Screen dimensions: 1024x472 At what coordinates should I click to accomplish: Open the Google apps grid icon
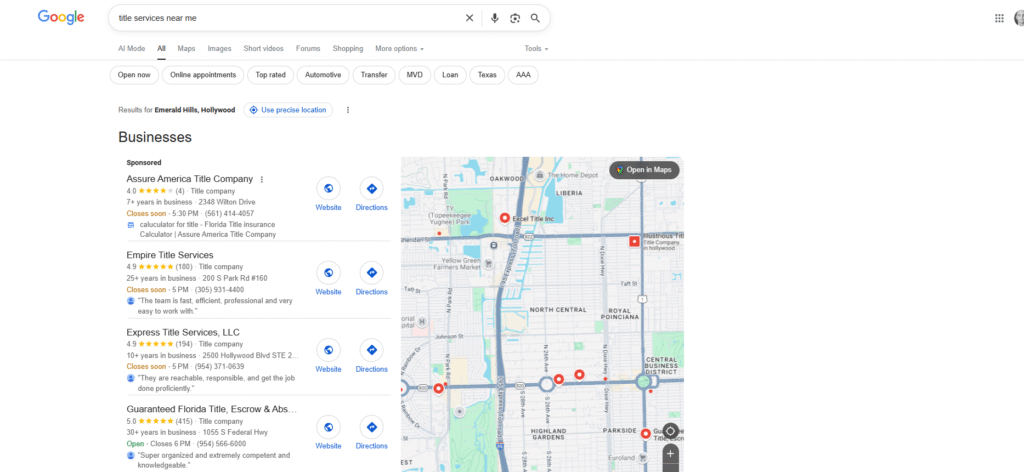point(999,18)
